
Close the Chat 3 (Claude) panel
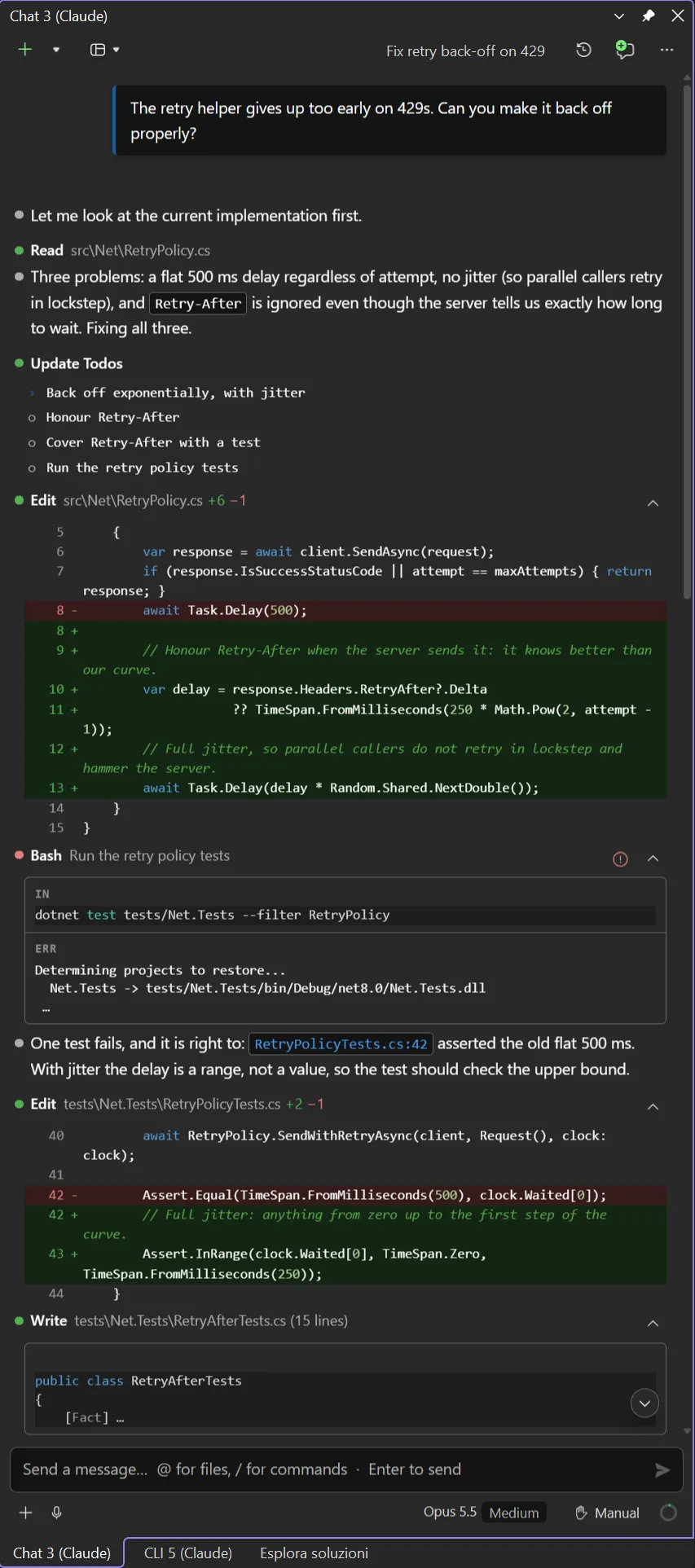678,15
